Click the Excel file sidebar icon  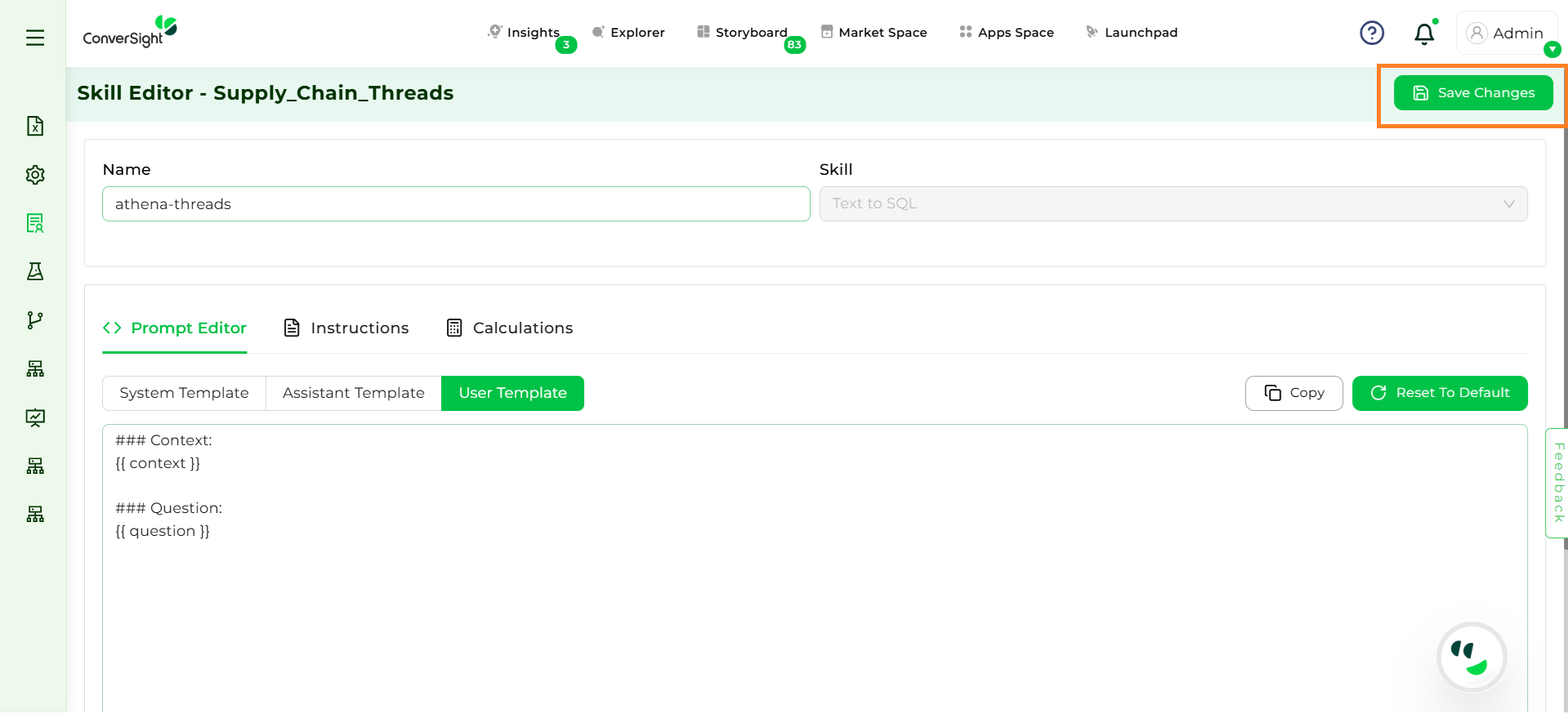click(x=35, y=126)
